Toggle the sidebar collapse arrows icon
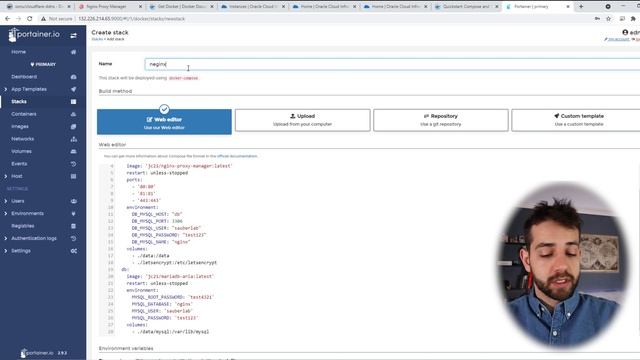 73,36
